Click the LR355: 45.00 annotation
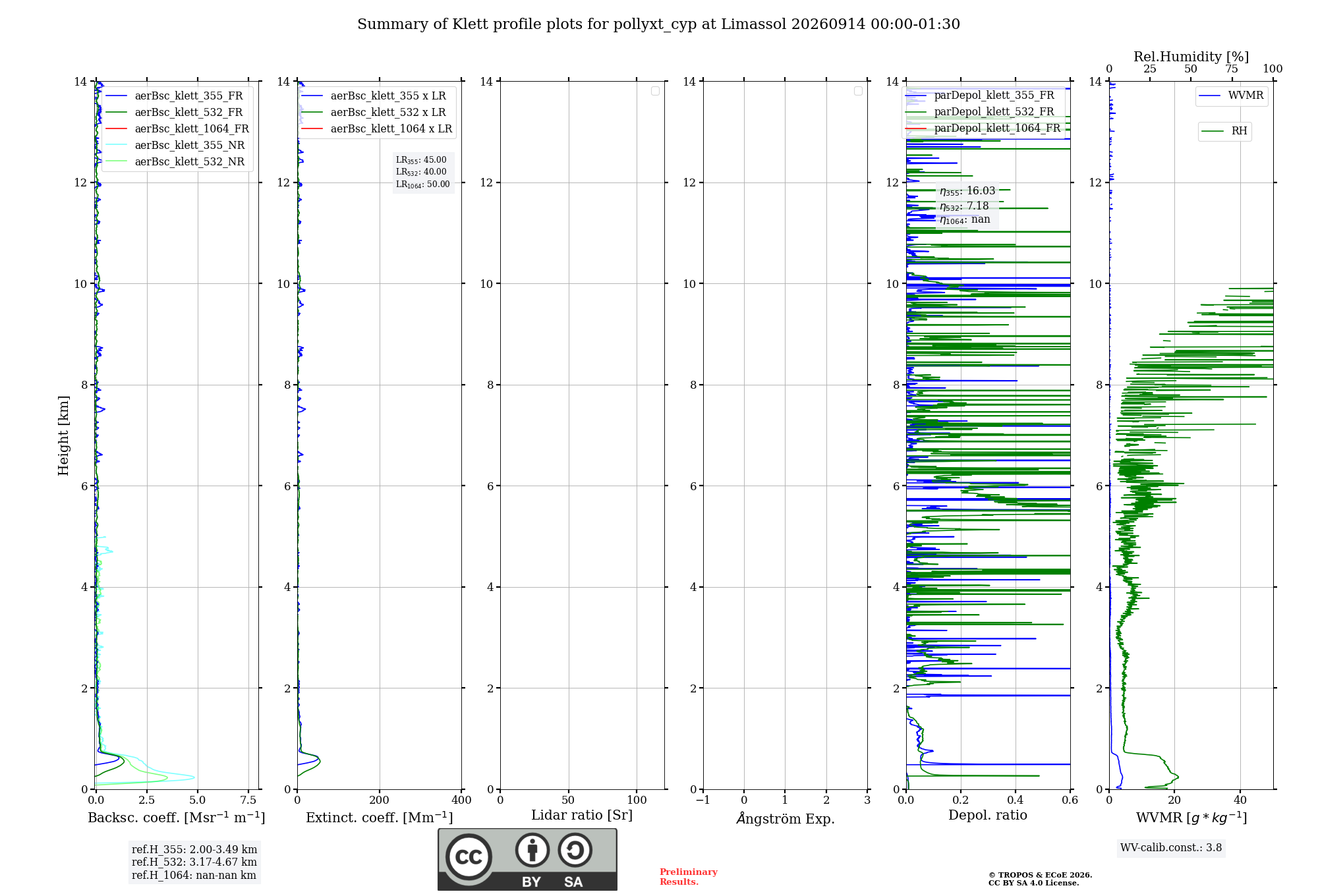 click(x=421, y=160)
